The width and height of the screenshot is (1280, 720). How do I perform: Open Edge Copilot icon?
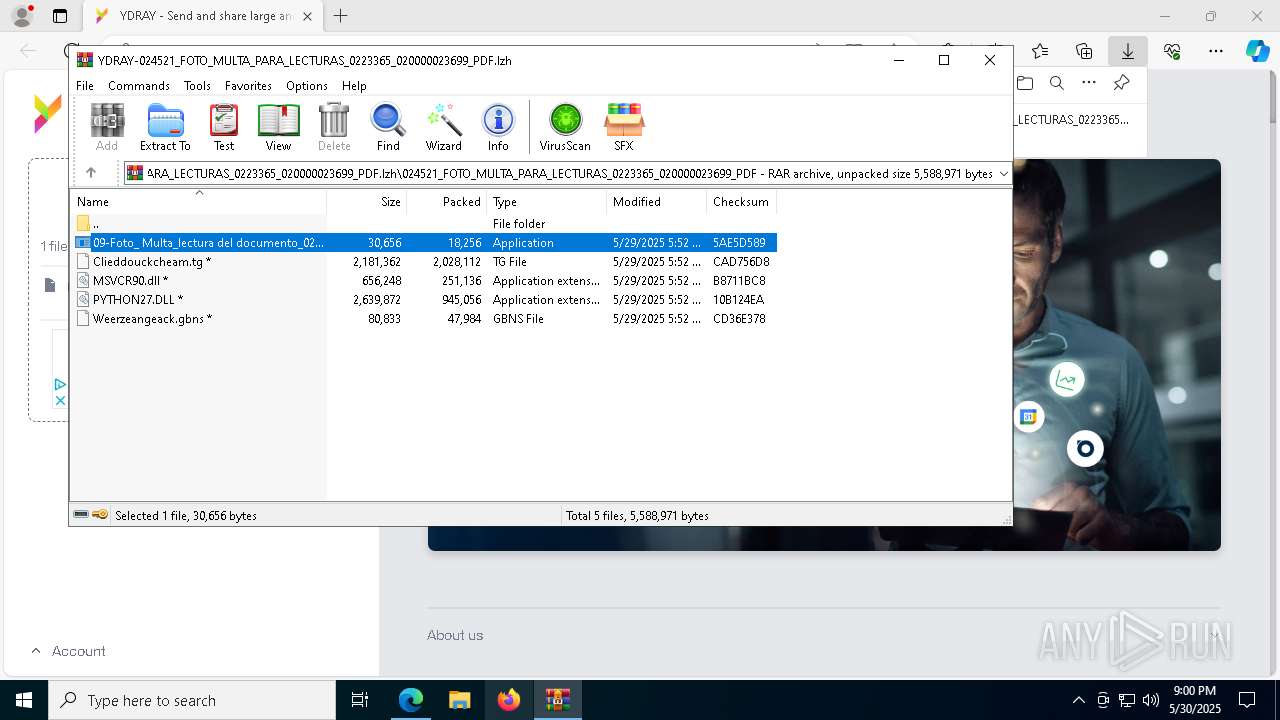coord(1257,51)
